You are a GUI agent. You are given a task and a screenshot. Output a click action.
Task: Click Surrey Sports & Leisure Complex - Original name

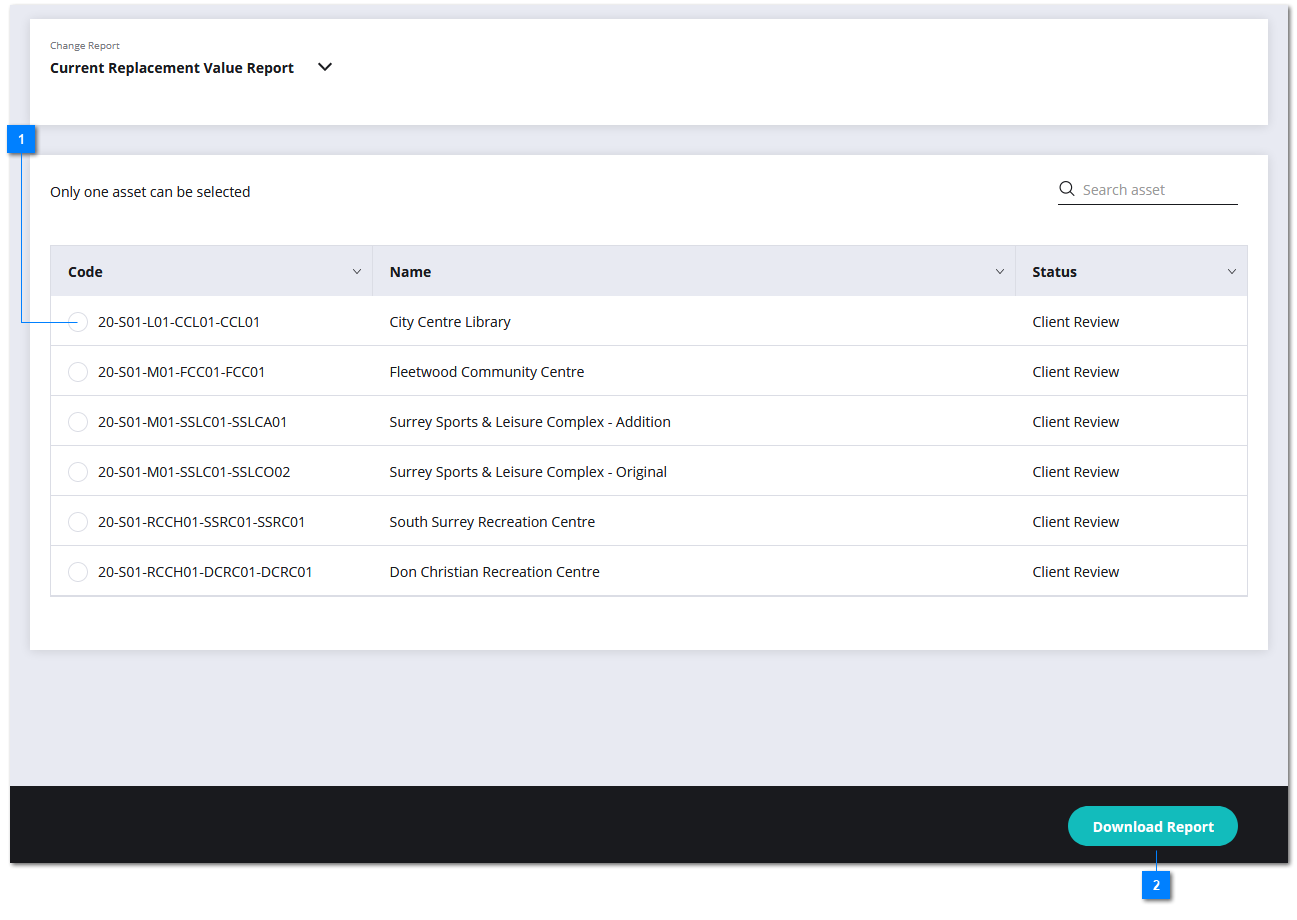click(528, 472)
